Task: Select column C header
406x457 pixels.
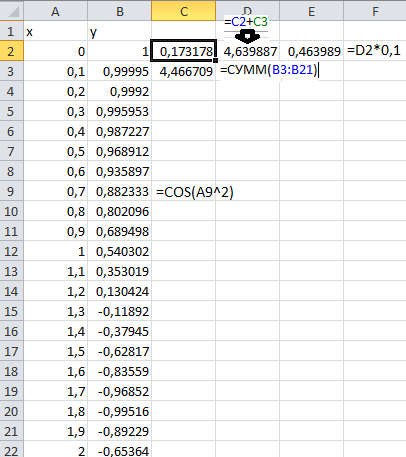Action: point(184,11)
